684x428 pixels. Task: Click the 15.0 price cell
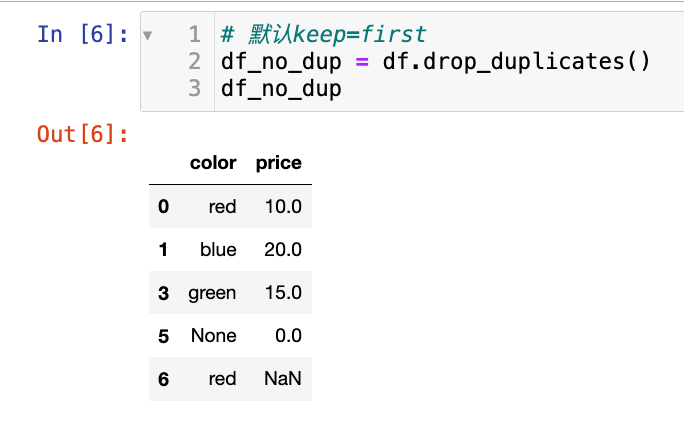click(x=280, y=293)
